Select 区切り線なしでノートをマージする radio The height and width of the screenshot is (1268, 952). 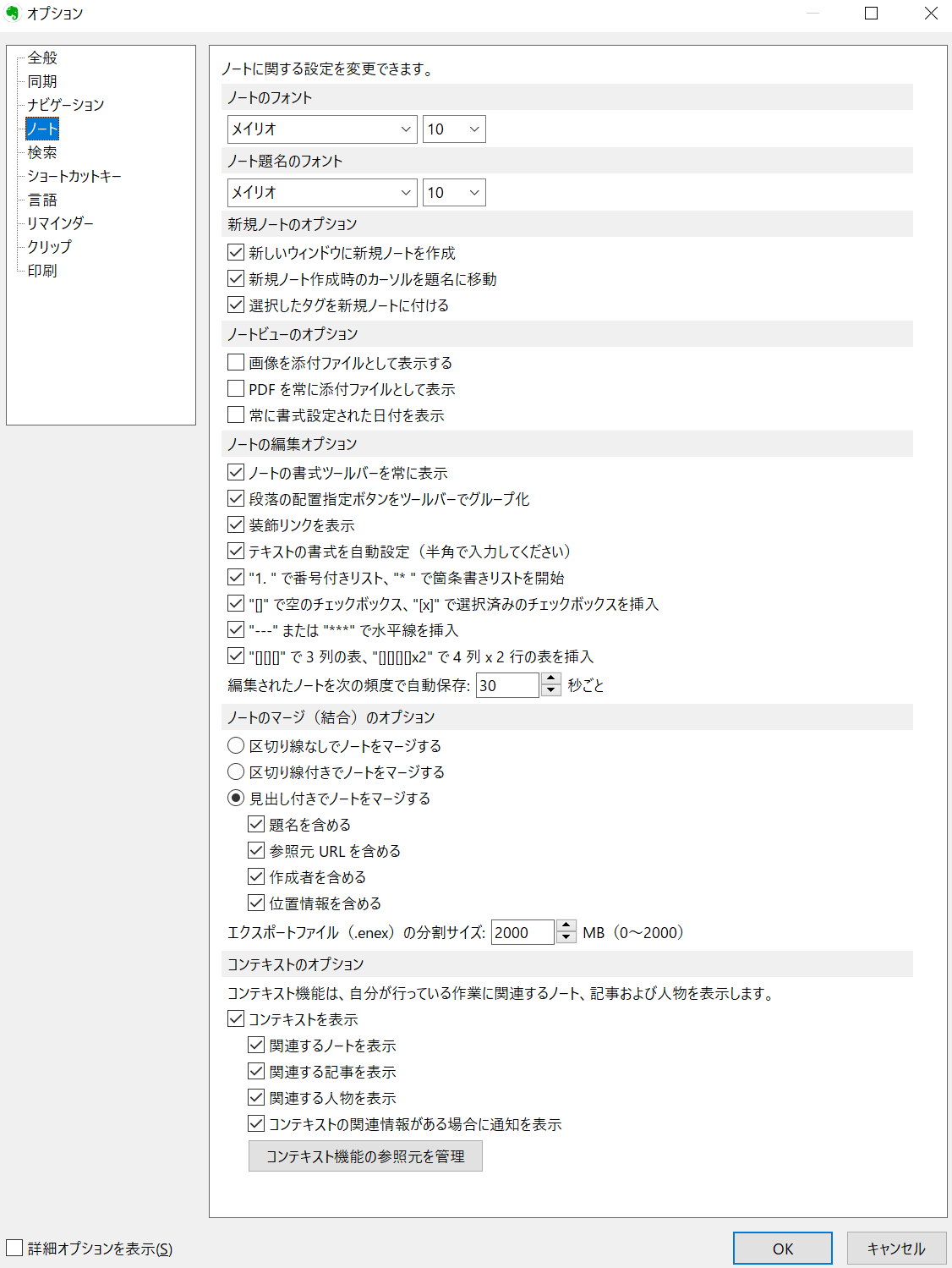pyautogui.click(x=236, y=745)
